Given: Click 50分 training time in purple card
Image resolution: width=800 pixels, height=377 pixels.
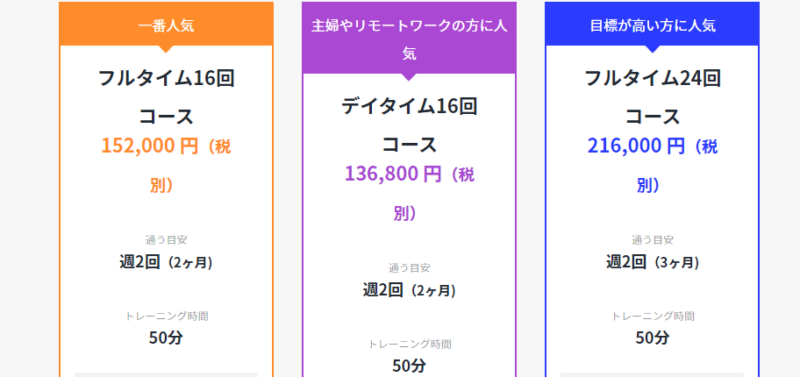Looking at the screenshot, I should (x=409, y=365).
